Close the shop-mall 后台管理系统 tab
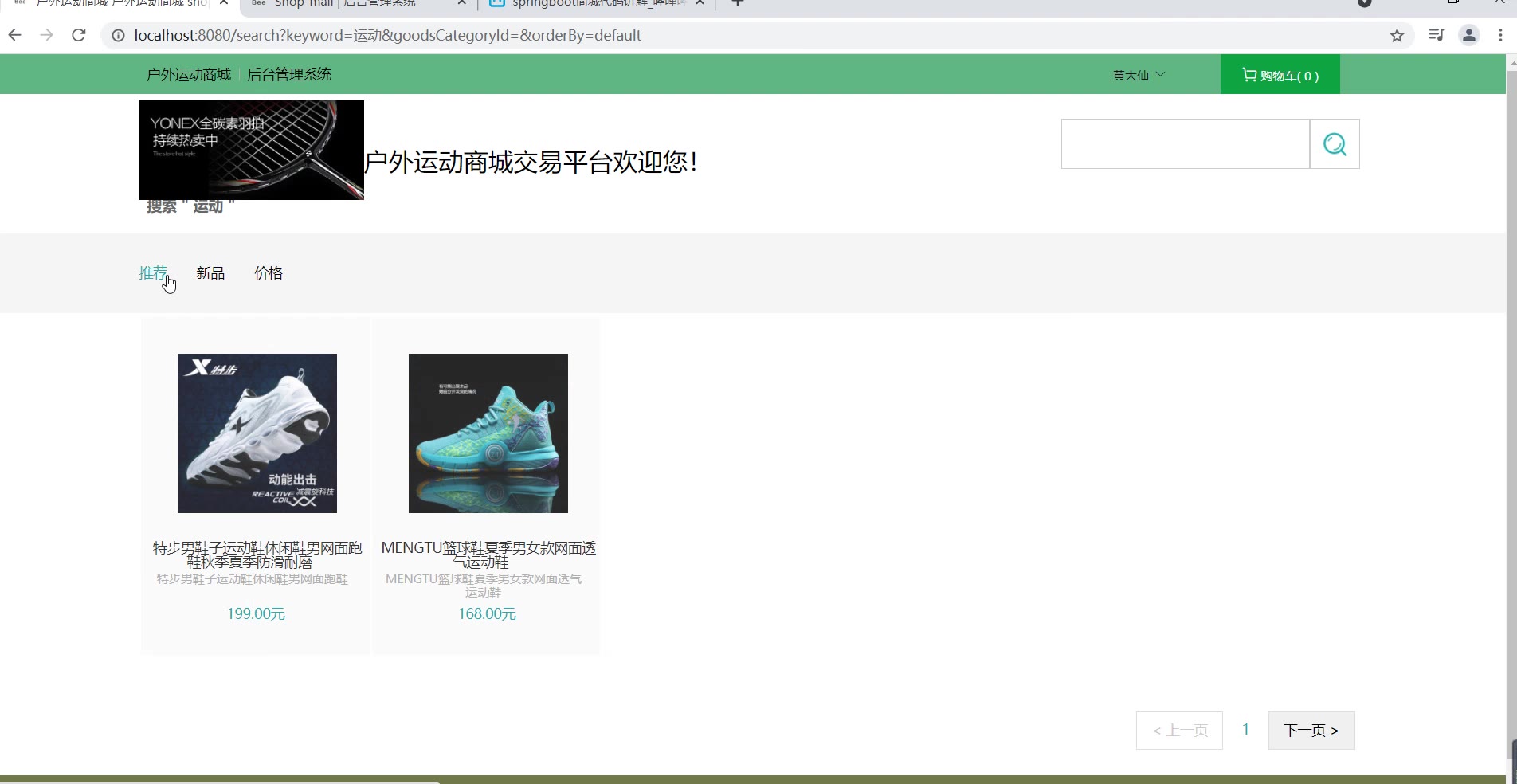Viewport: 1517px width, 784px height. pyautogui.click(x=462, y=3)
